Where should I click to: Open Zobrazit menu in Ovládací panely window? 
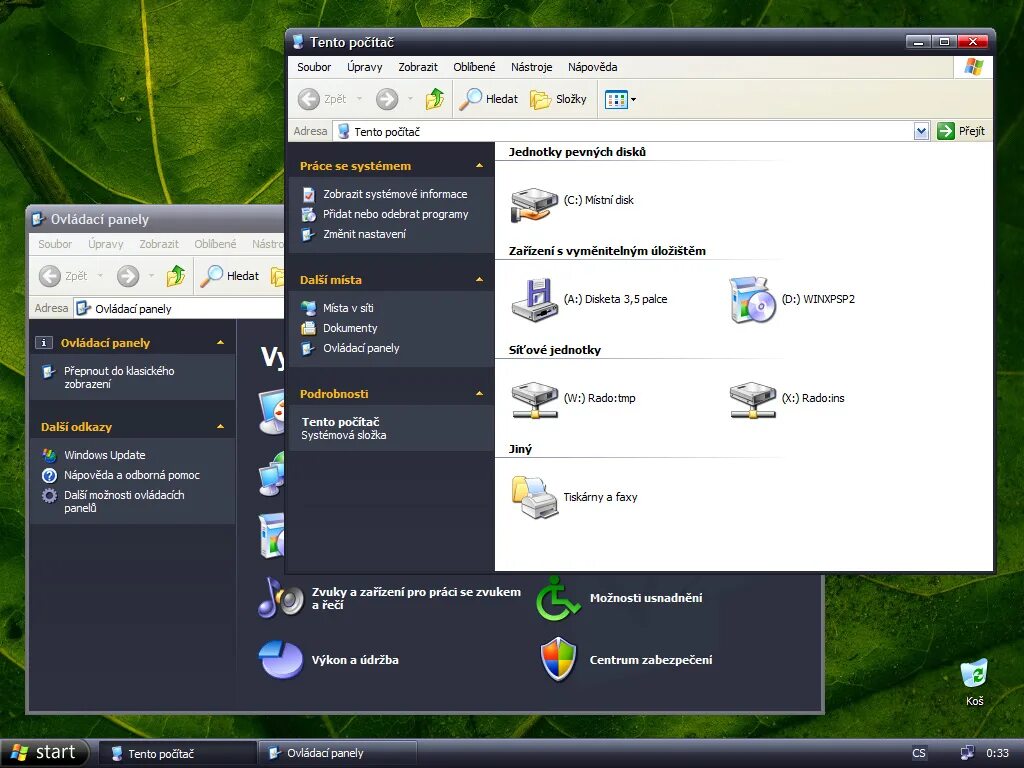(159, 244)
